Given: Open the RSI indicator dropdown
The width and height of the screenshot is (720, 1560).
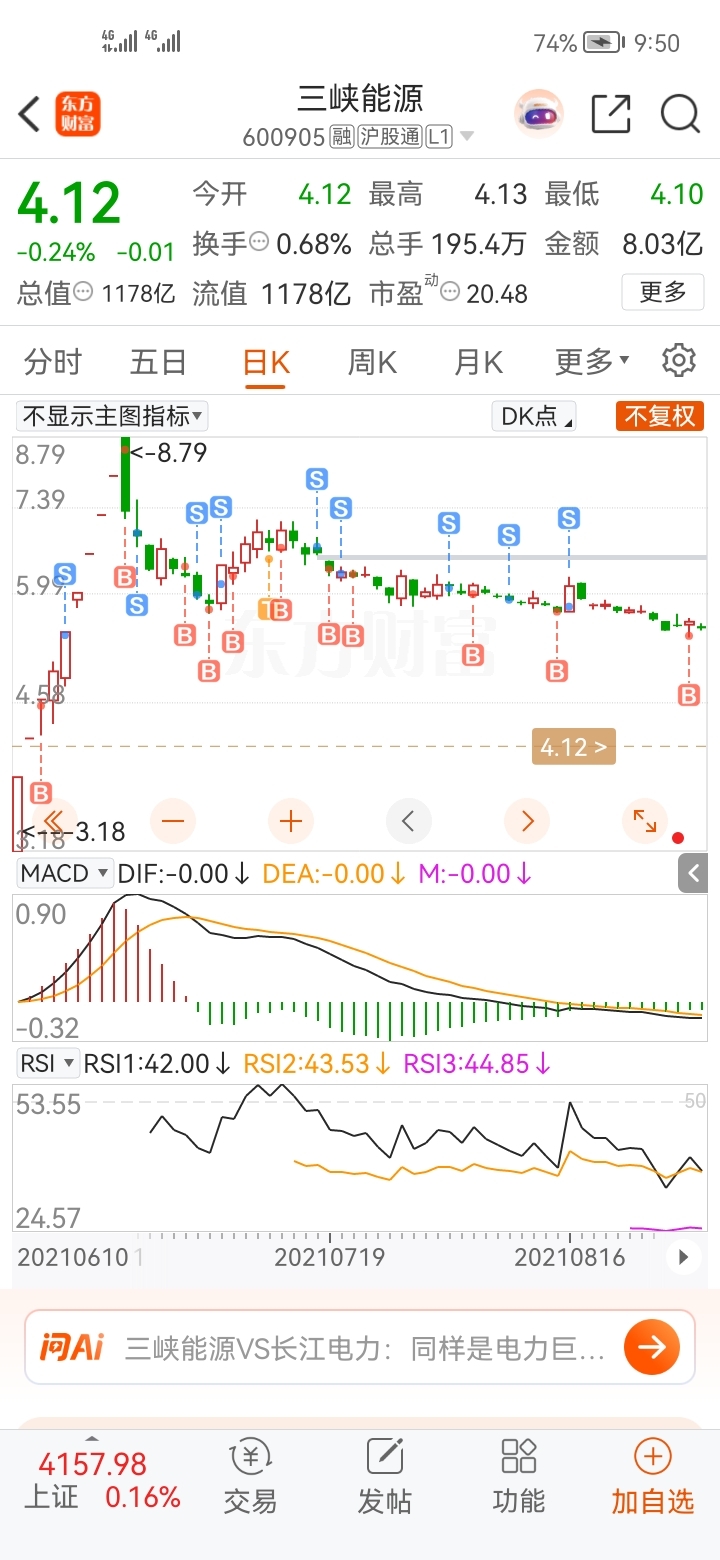Looking at the screenshot, I should click(47, 1063).
